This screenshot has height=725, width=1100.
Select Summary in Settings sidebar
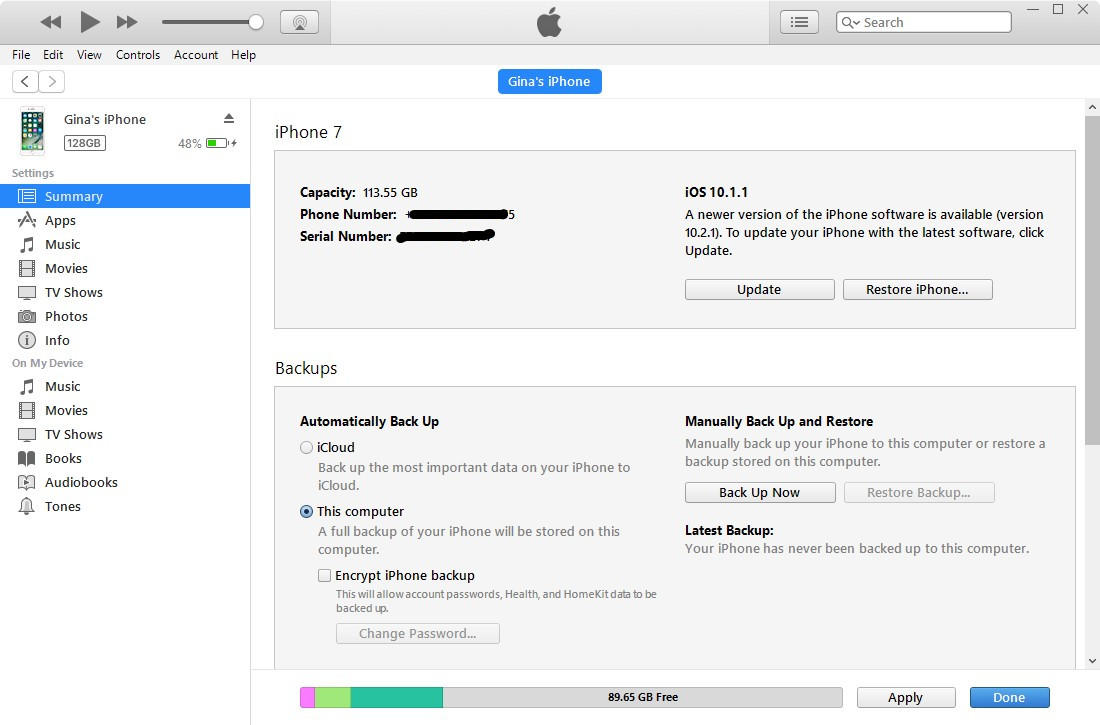tap(125, 196)
